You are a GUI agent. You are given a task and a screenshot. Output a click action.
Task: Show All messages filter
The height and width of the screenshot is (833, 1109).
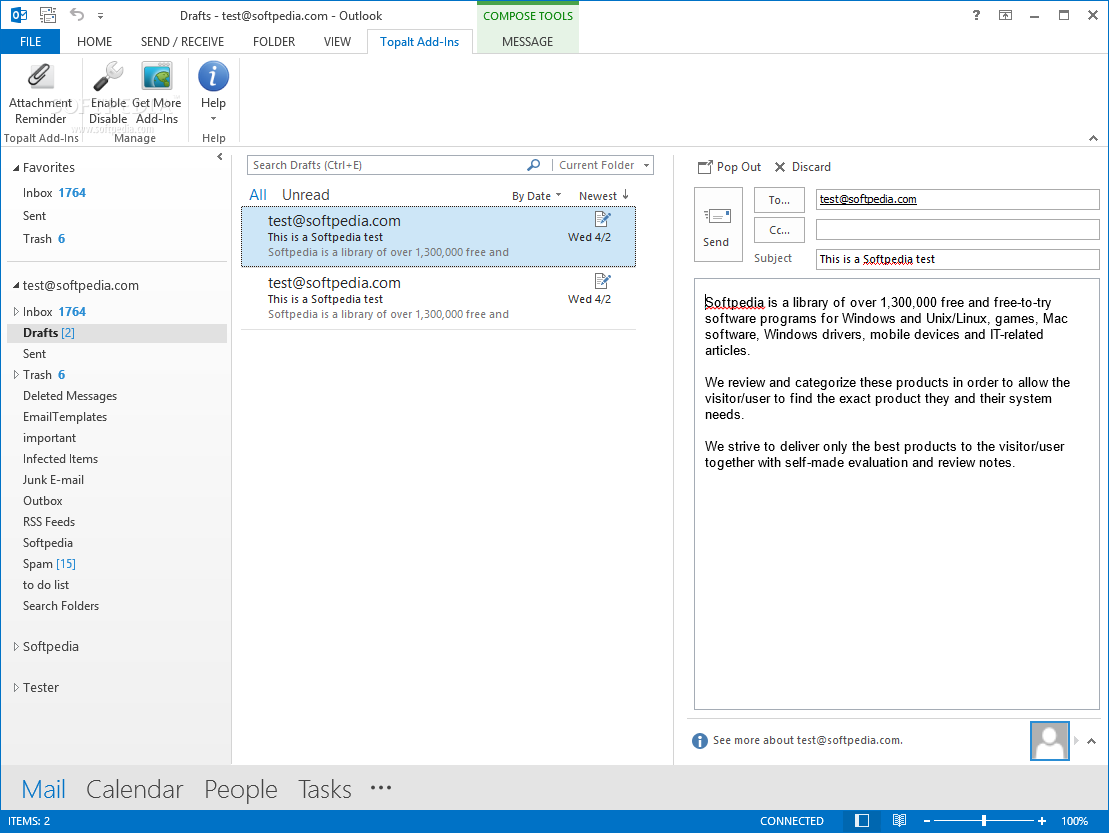(257, 195)
